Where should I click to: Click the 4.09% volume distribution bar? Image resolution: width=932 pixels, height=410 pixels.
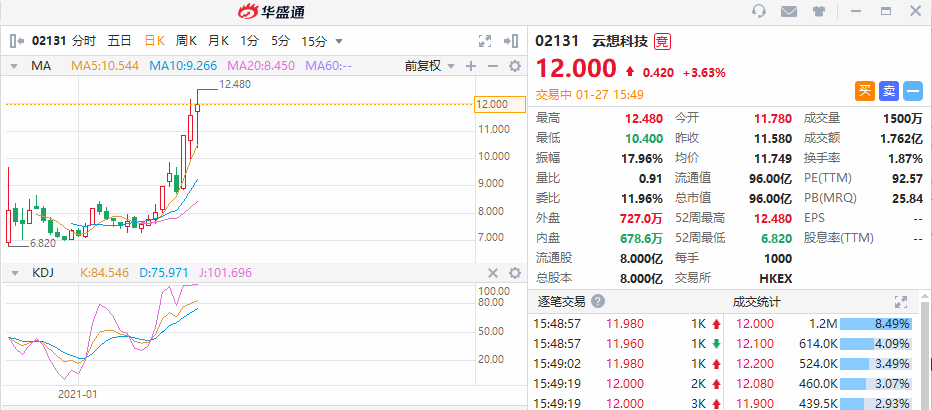click(x=876, y=343)
